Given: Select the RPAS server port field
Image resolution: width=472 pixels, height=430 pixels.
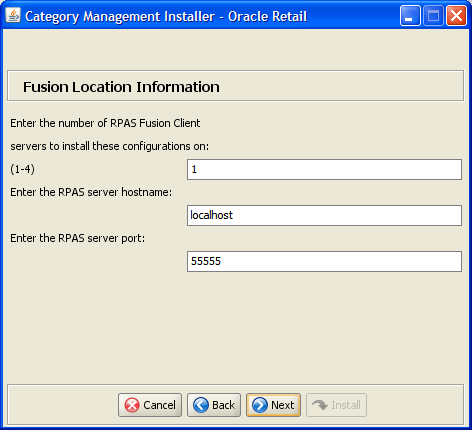Looking at the screenshot, I should coord(324,261).
